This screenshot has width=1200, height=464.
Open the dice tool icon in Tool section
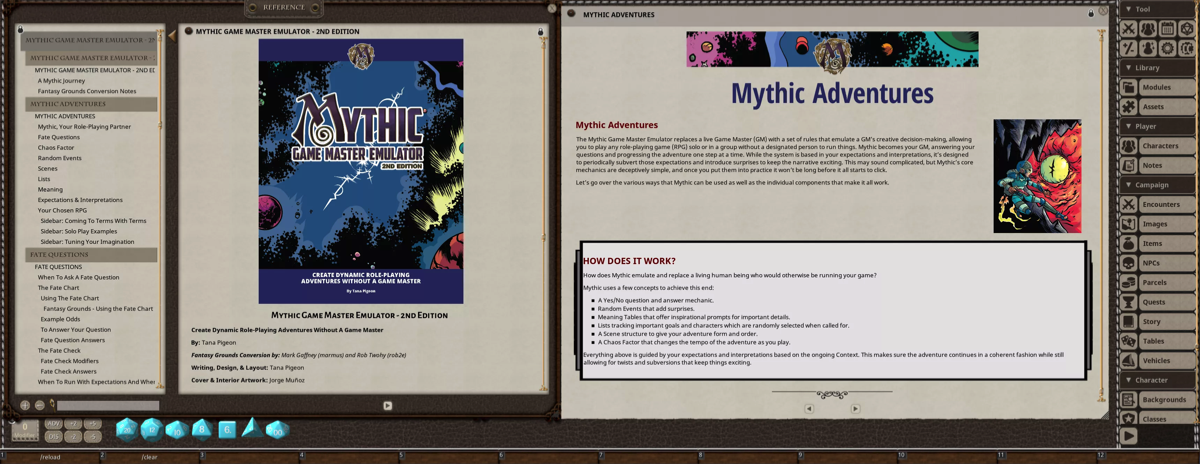click(x=1187, y=29)
